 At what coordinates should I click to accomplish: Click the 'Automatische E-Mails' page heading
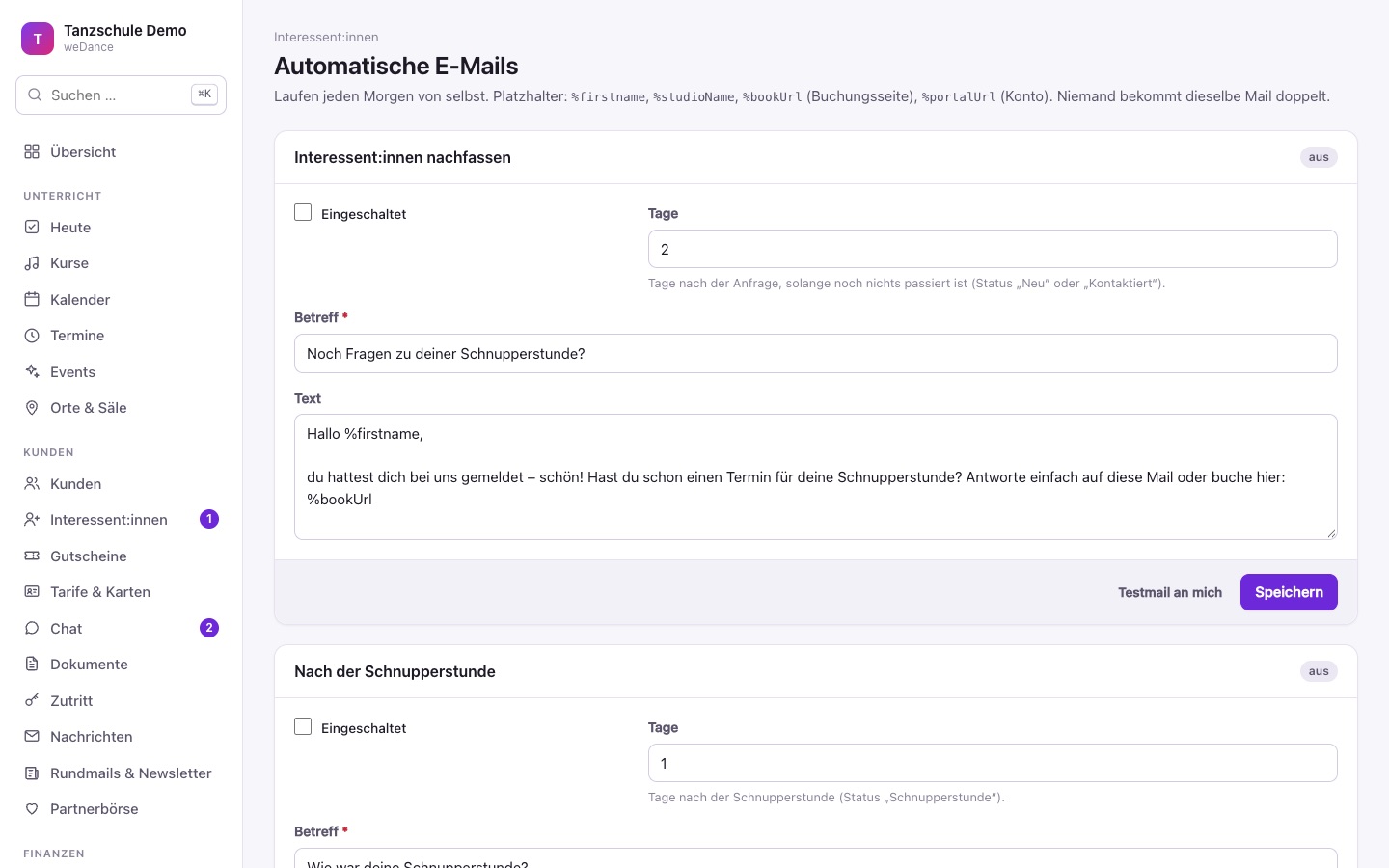(x=396, y=66)
